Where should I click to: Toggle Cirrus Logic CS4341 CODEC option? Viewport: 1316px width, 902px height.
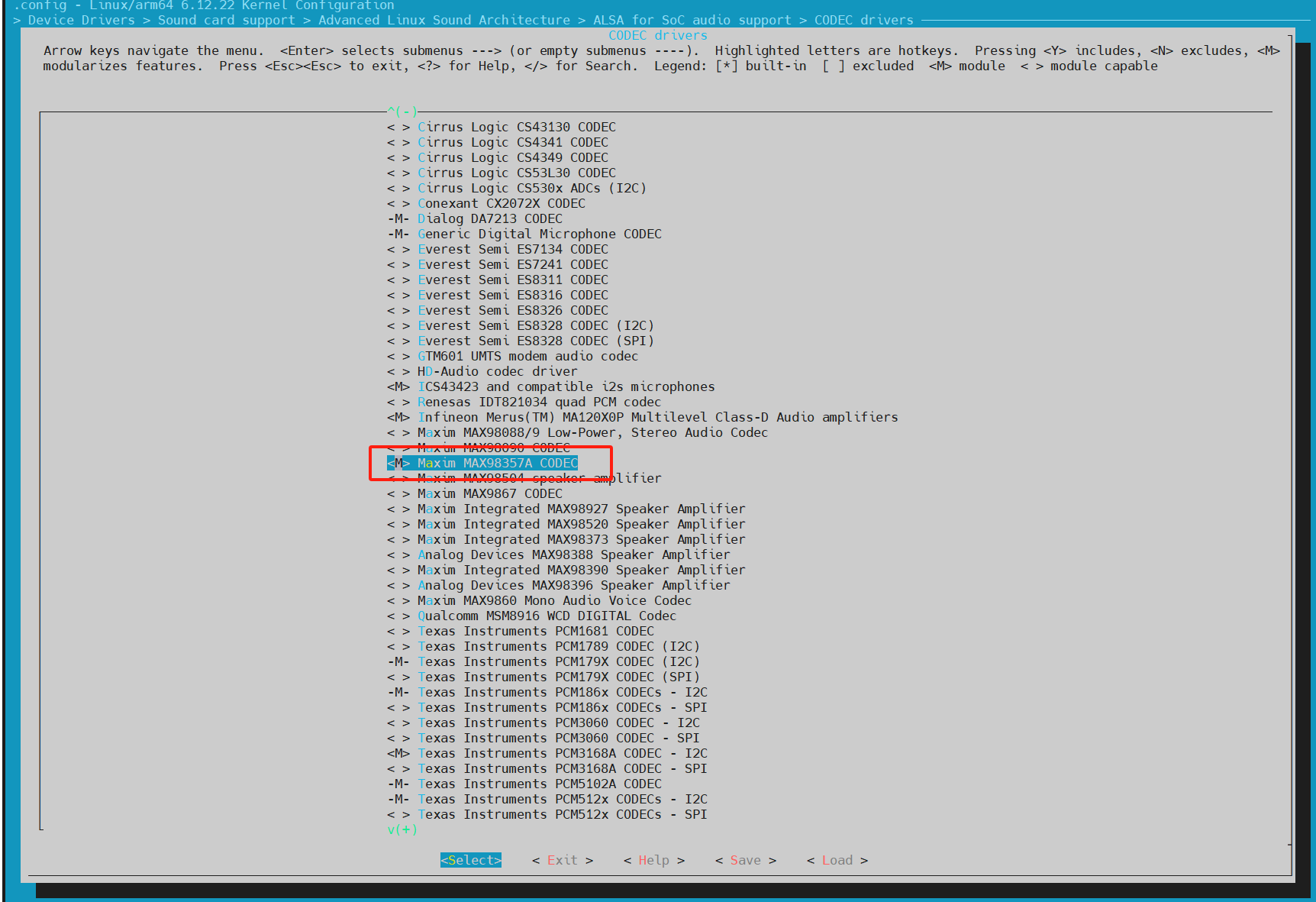tap(398, 142)
